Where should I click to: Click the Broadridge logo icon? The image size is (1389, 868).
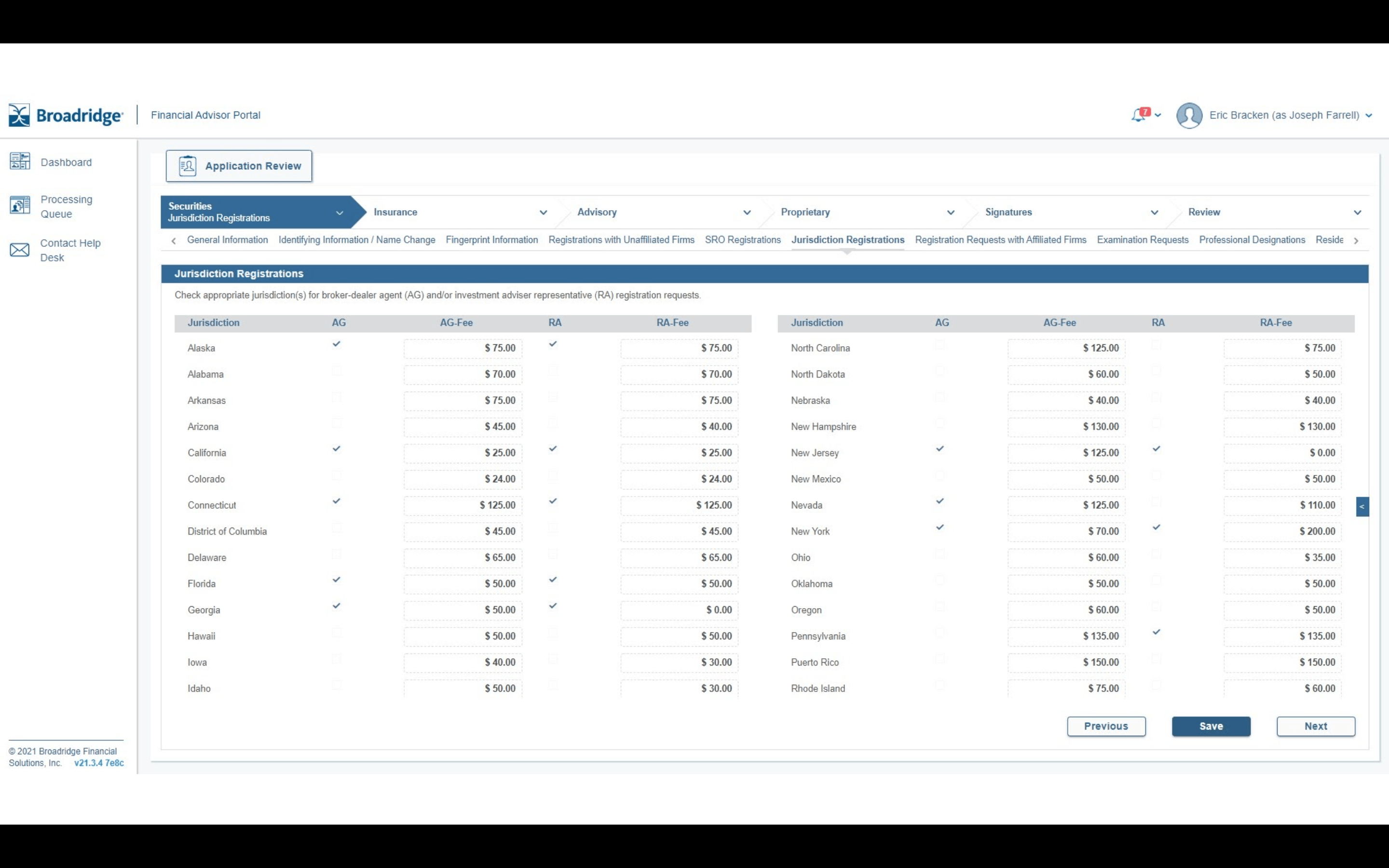tap(19, 115)
